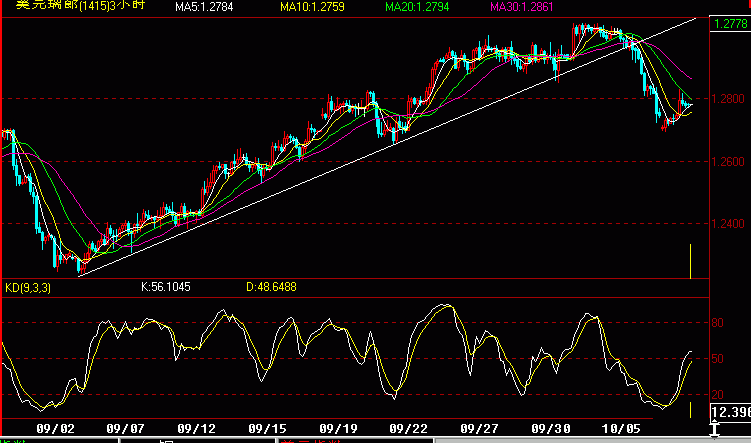Click the resize cursor handle below 12.396

tap(714, 429)
